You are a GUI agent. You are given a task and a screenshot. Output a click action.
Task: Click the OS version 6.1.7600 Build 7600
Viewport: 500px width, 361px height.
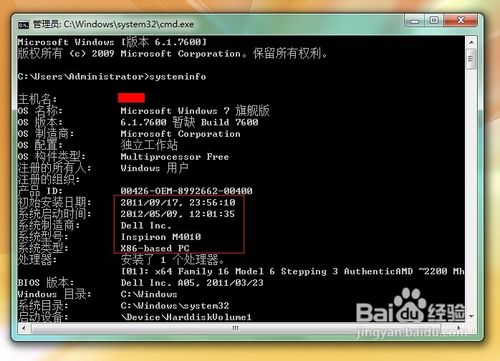(189, 122)
